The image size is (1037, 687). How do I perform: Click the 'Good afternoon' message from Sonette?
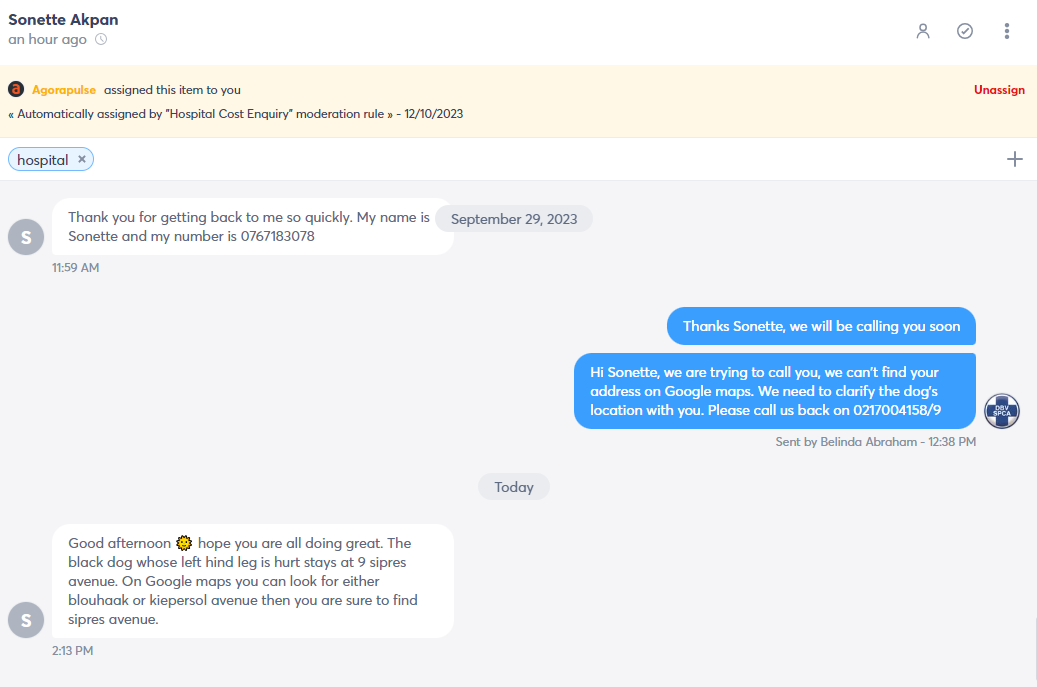[253, 581]
